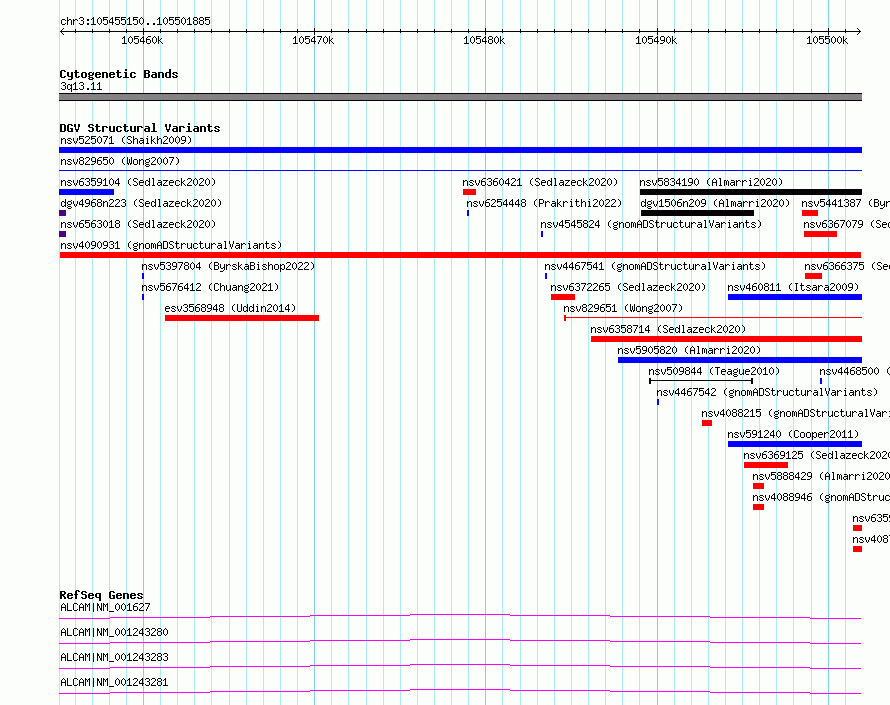Image resolution: width=890 pixels, height=705 pixels.
Task: Click the blue bar under nsv591240
Action: pyautogui.click(x=795, y=444)
